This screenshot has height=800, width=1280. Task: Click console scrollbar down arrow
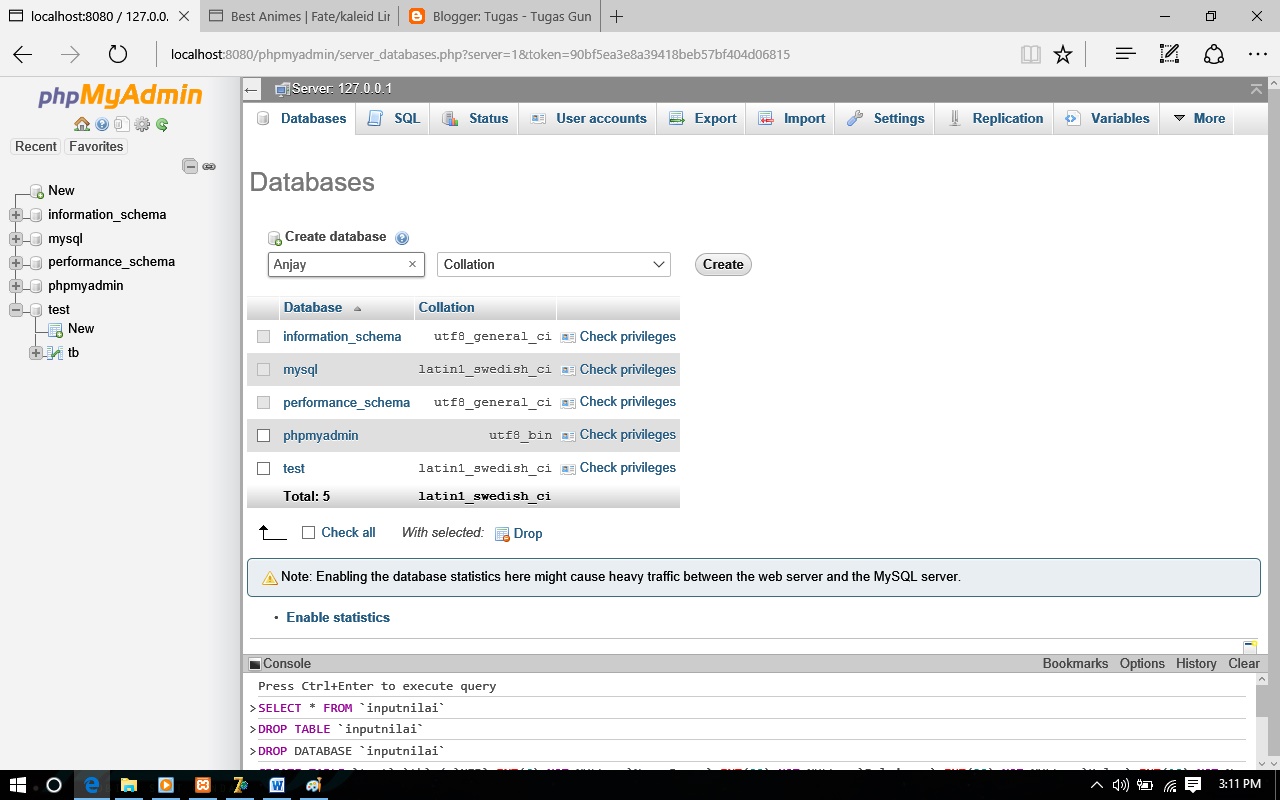click(x=1261, y=762)
